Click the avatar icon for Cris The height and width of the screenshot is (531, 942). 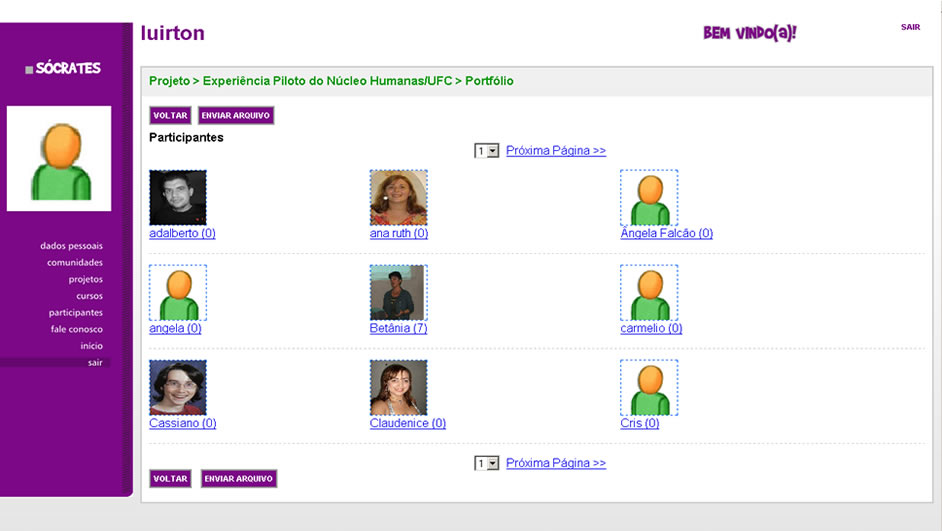click(x=649, y=387)
